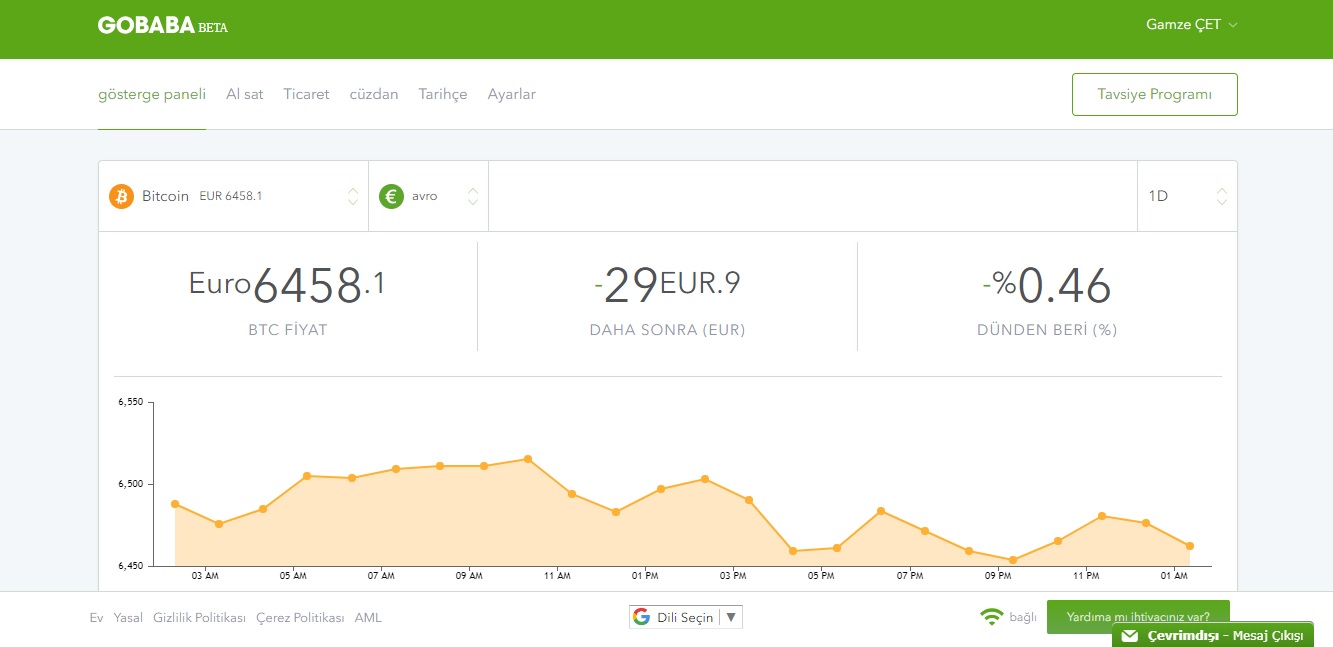Open the Çerez Politikası link
The height and width of the screenshot is (647, 1333).
(300, 618)
